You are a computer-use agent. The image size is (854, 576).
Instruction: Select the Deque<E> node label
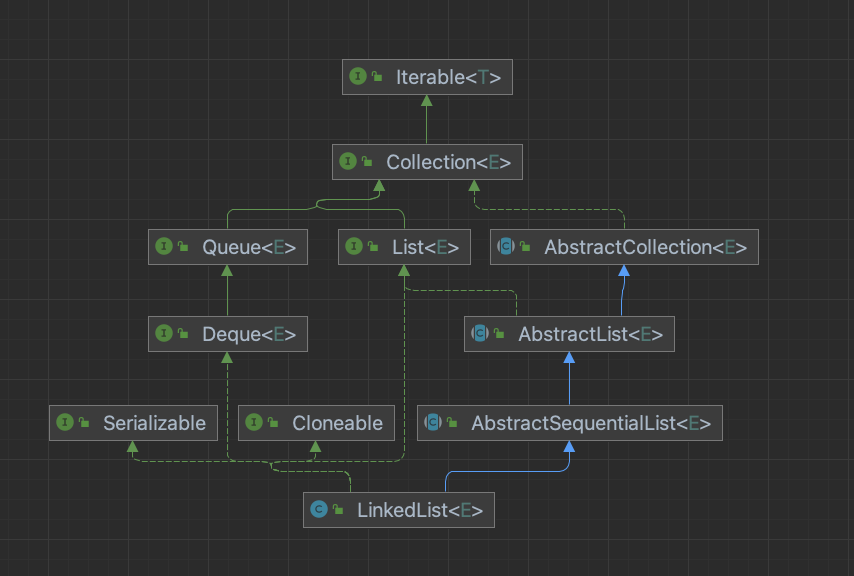(249, 334)
